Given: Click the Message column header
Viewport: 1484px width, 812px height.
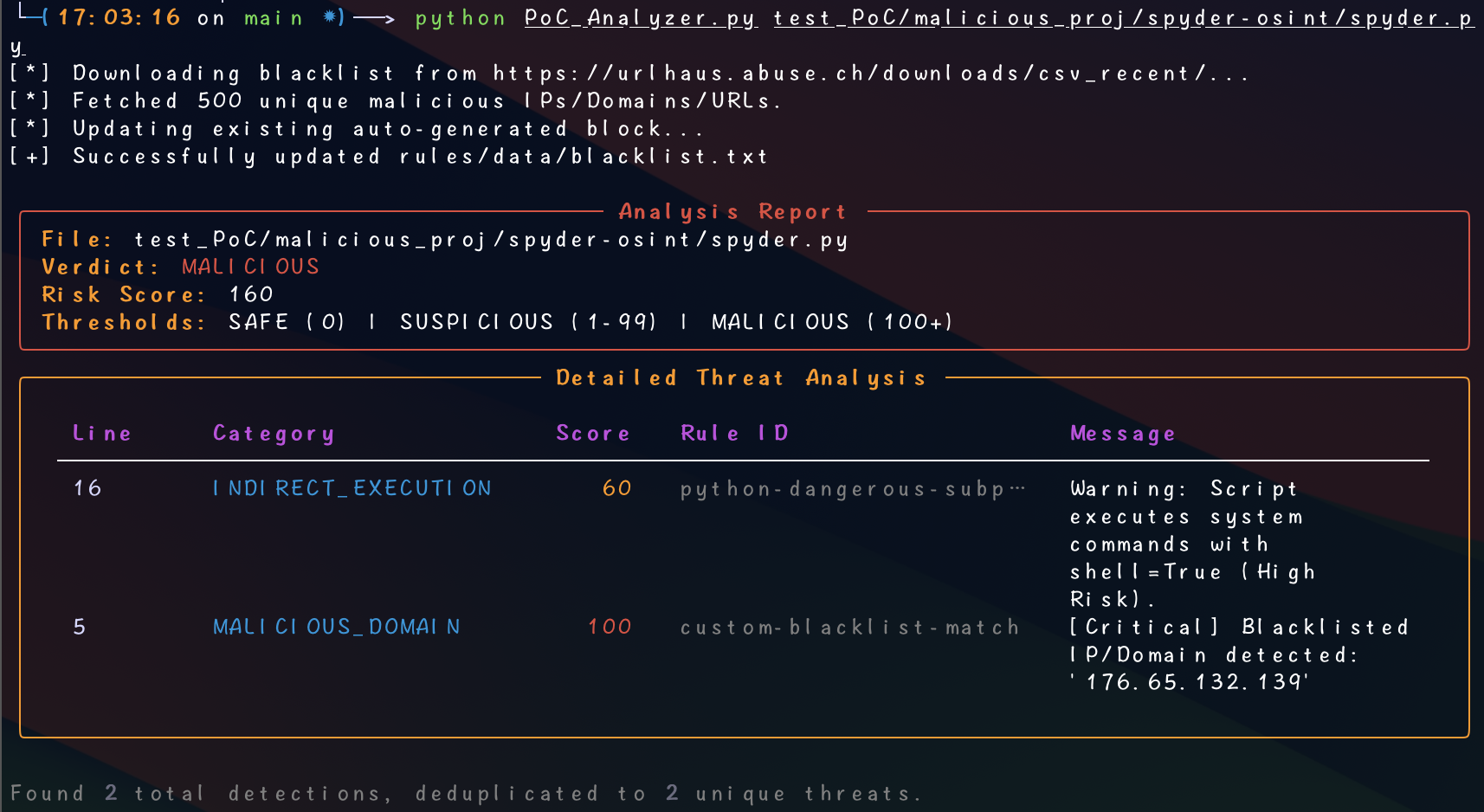Looking at the screenshot, I should [1122, 433].
